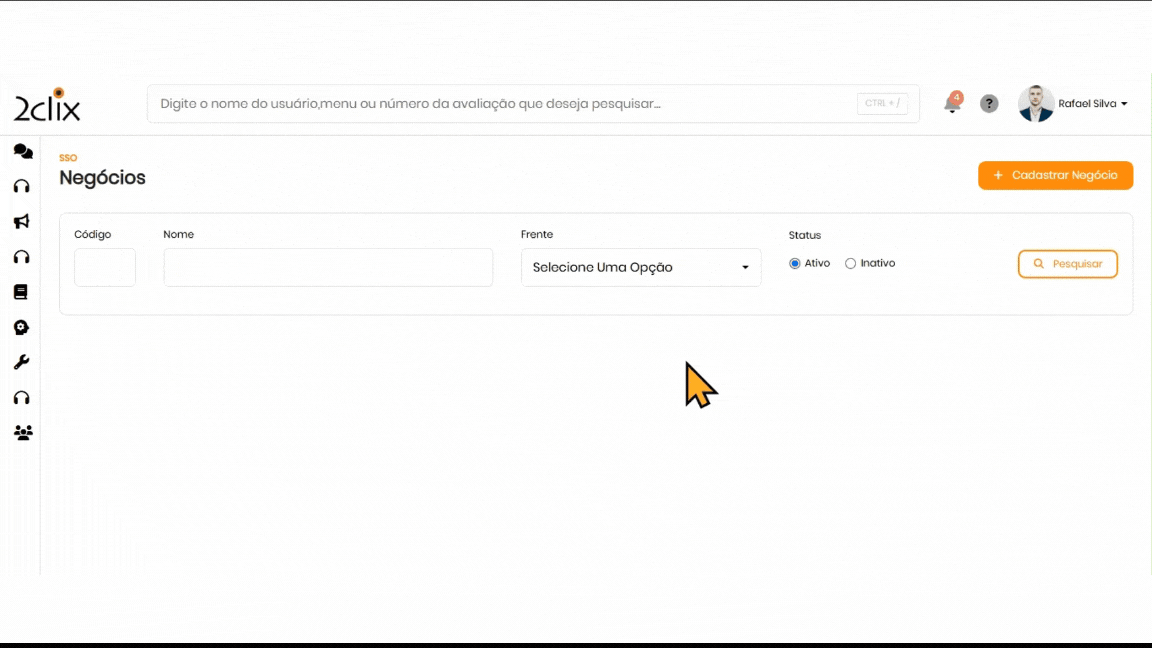Click the book icon in the sidebar
Screen dimensions: 1152x648
(21, 292)
